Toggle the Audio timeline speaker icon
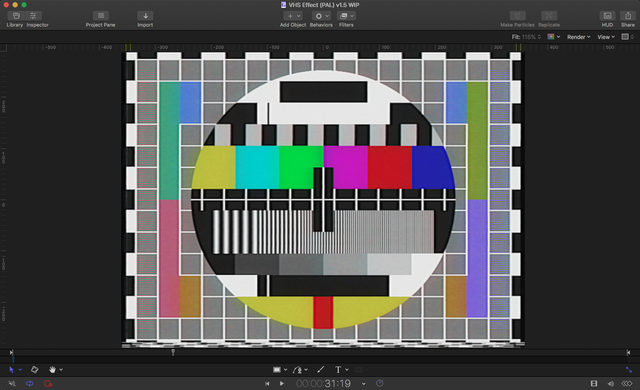The image size is (640, 390). (611, 383)
